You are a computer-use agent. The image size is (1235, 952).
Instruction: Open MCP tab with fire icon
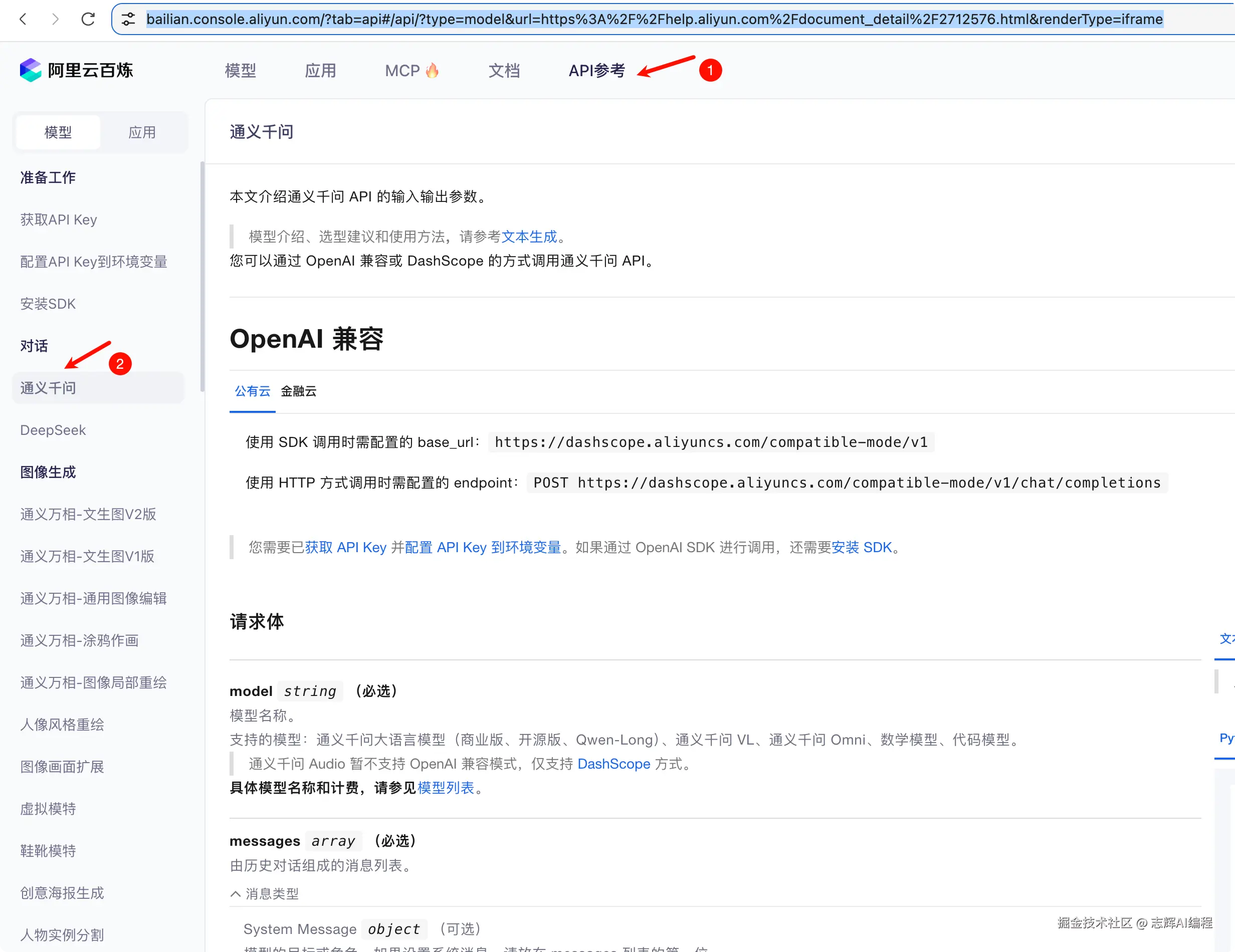point(411,71)
